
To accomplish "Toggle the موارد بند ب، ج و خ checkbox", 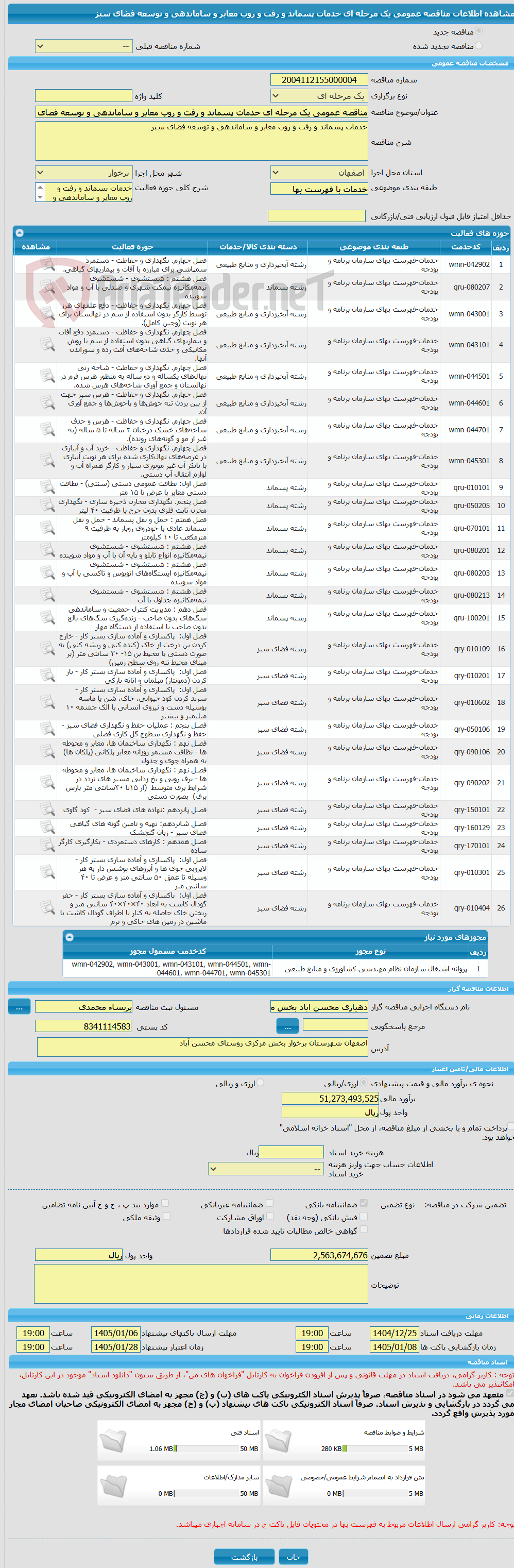I will pos(165,1203).
